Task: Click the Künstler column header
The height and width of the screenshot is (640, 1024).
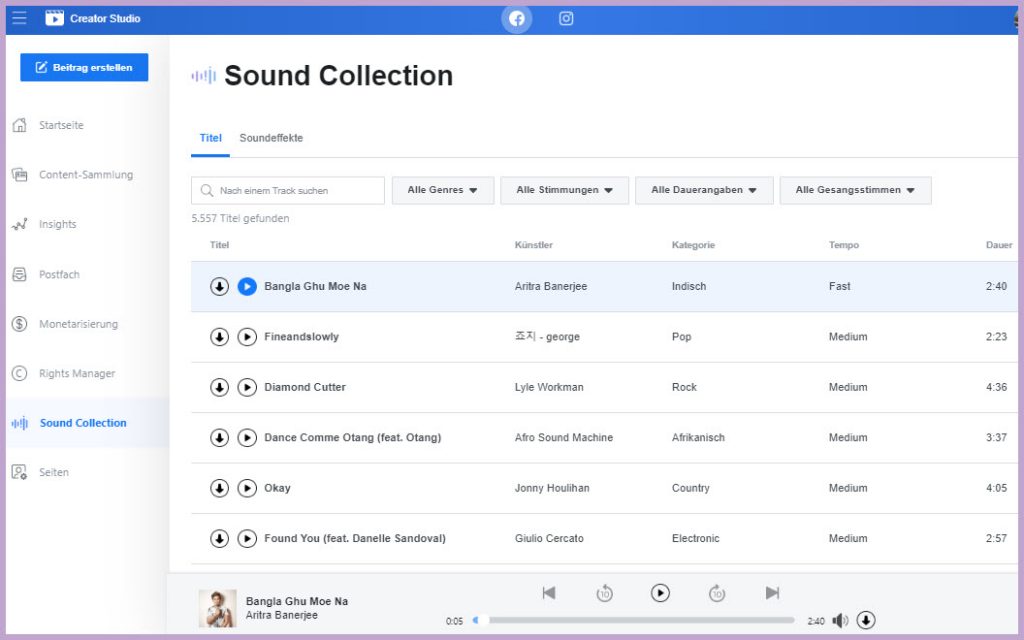Action: 534,245
